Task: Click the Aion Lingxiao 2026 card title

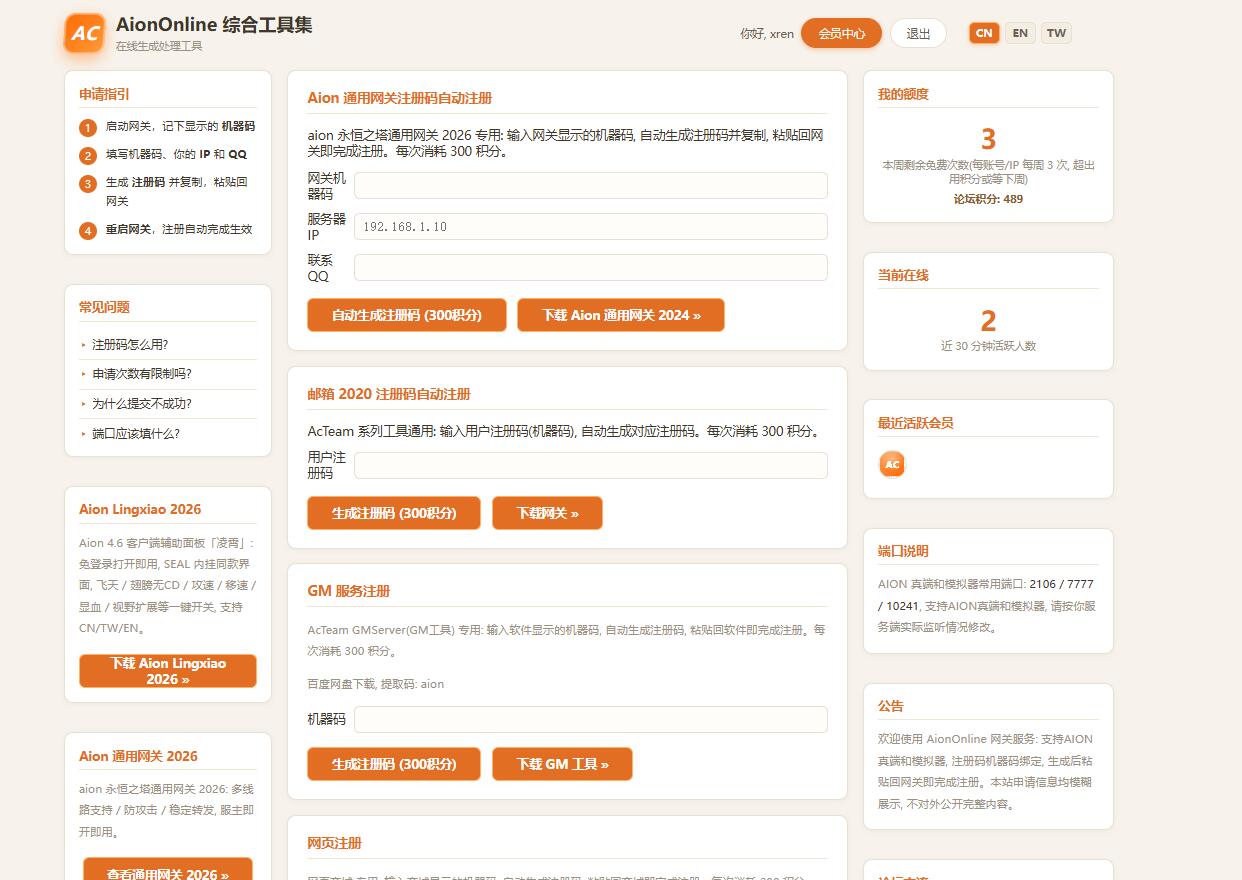Action: (140, 509)
